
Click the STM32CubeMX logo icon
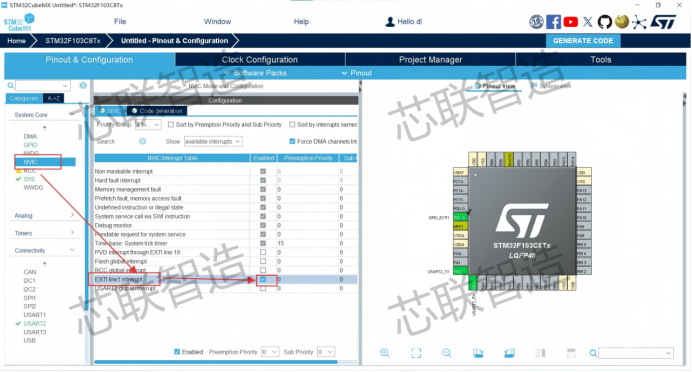(19, 22)
